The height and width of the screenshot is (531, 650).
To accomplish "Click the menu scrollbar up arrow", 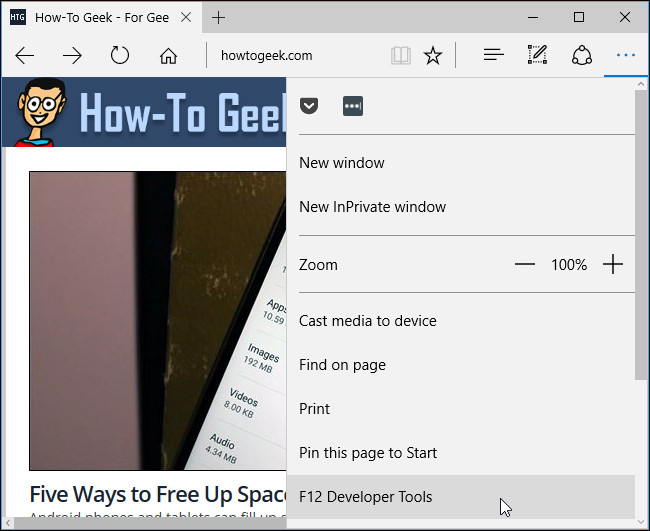I will [641, 84].
